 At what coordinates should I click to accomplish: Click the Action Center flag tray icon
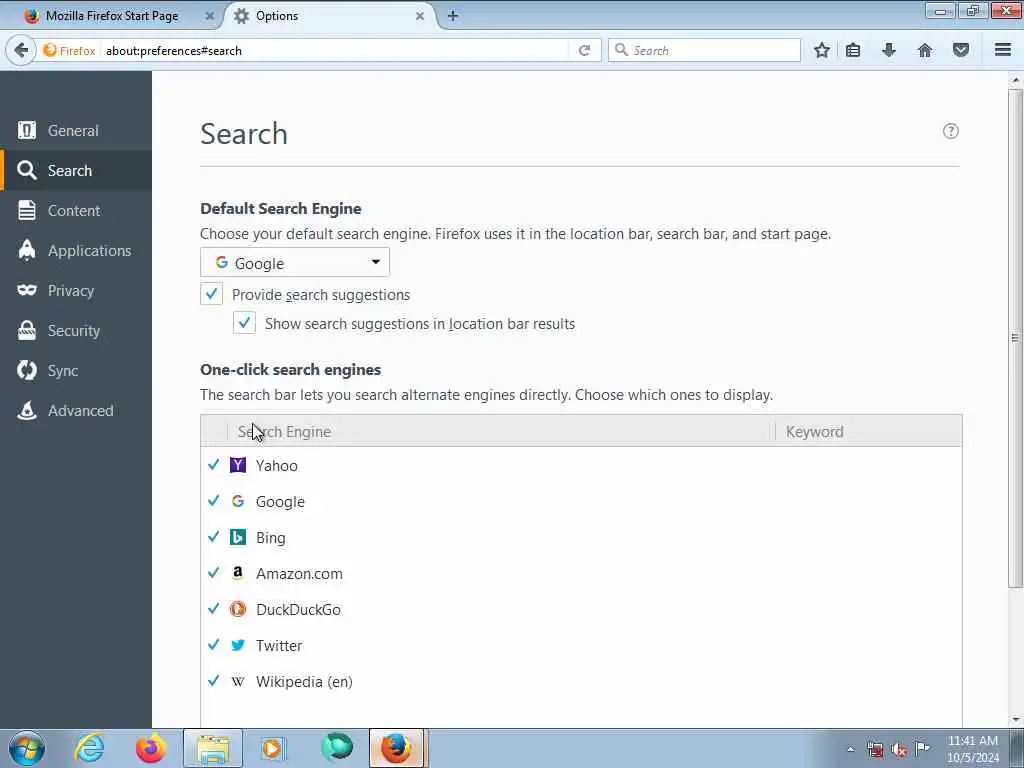point(922,748)
